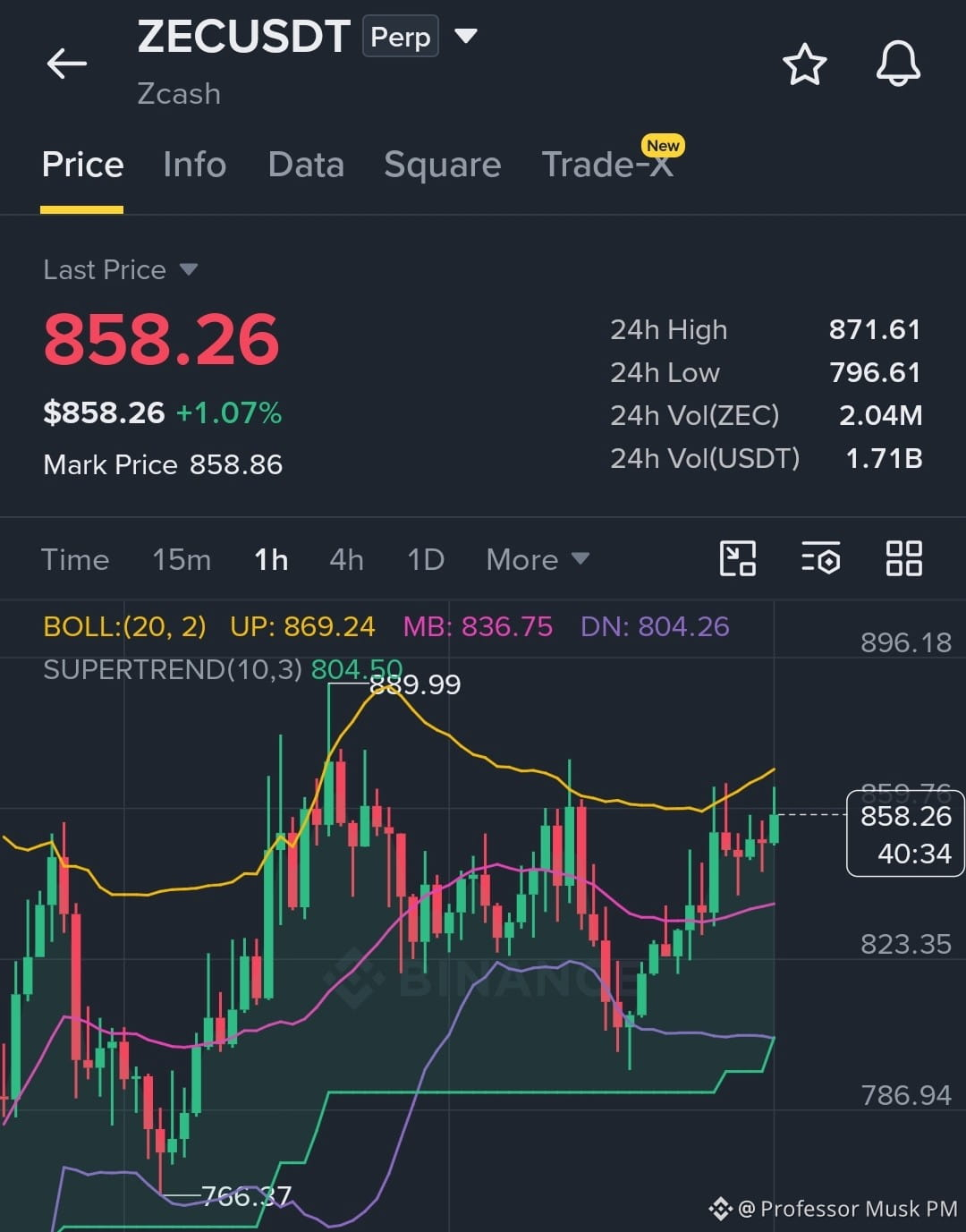Tap the 24h Vol(ZEC) value 2.04M
Viewport: 966px width, 1232px height.
(x=880, y=415)
